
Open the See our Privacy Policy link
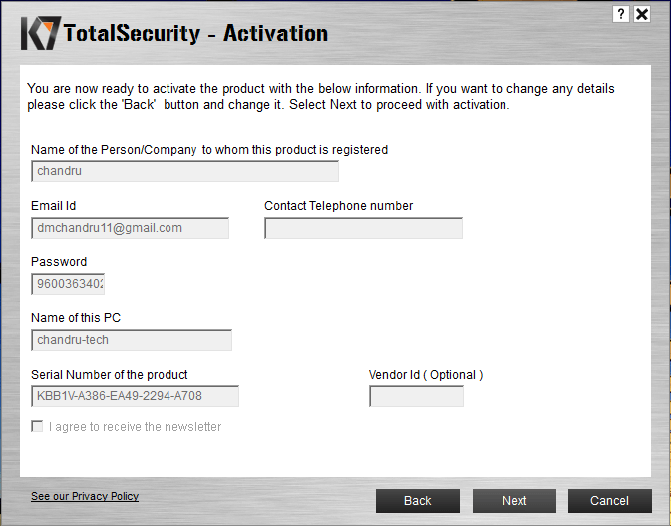click(85, 496)
